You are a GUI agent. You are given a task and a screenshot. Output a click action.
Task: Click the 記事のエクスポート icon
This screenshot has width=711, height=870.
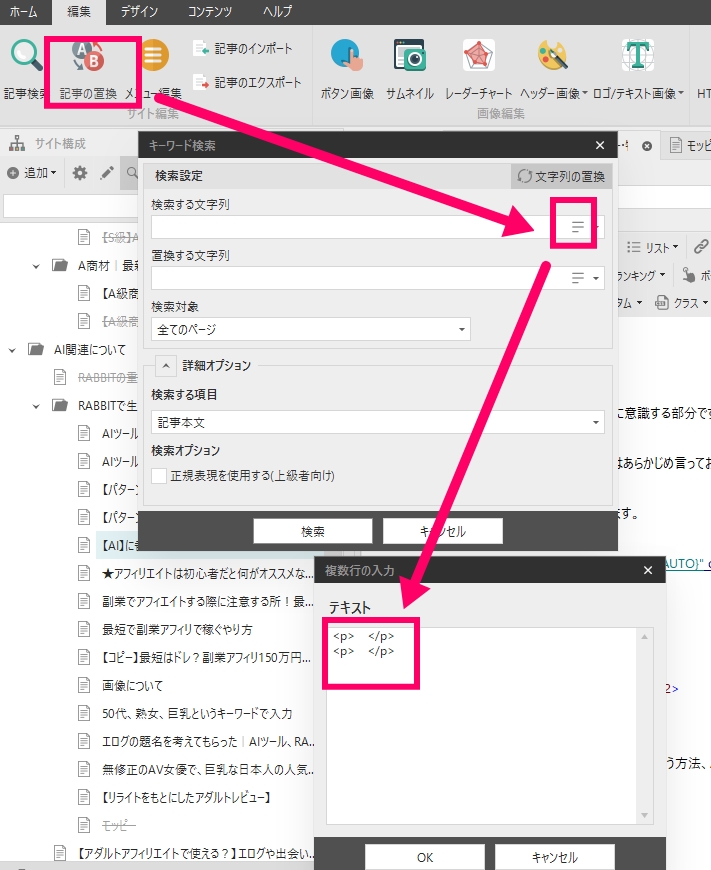pyautogui.click(x=201, y=82)
